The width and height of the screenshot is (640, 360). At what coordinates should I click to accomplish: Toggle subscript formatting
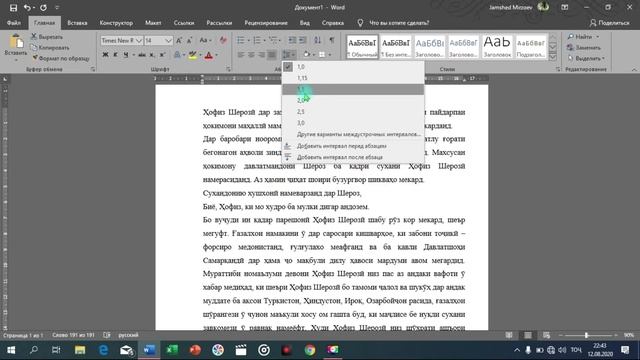152,55
